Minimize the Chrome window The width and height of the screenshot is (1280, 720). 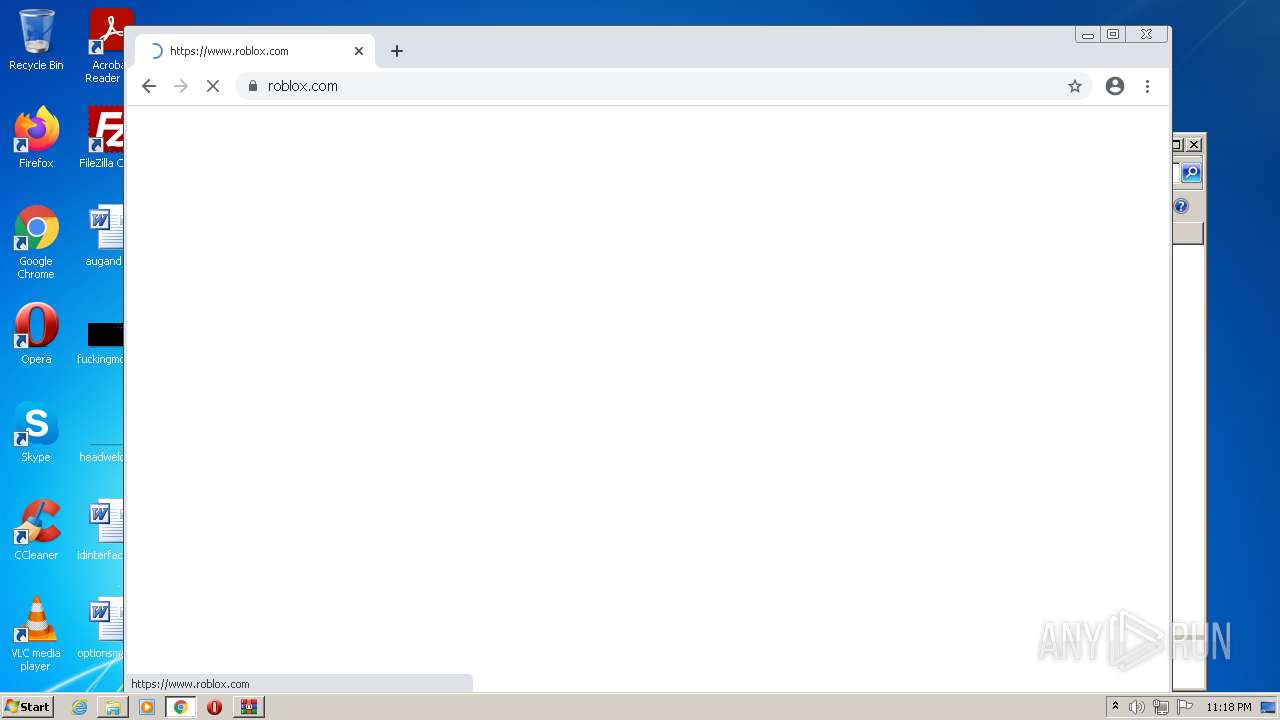point(1087,35)
